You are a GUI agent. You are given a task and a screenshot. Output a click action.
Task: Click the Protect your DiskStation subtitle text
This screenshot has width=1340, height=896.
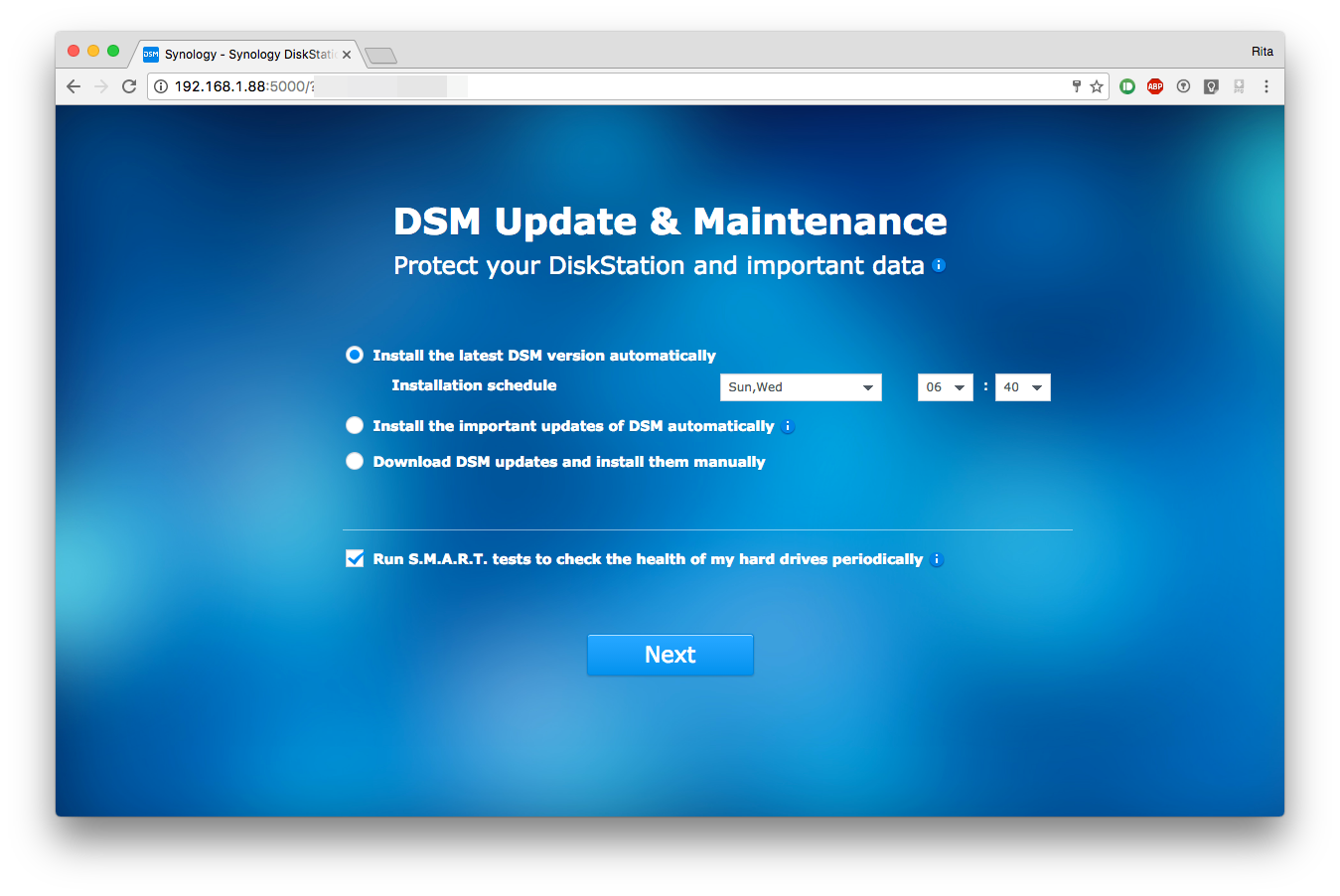pos(659,266)
